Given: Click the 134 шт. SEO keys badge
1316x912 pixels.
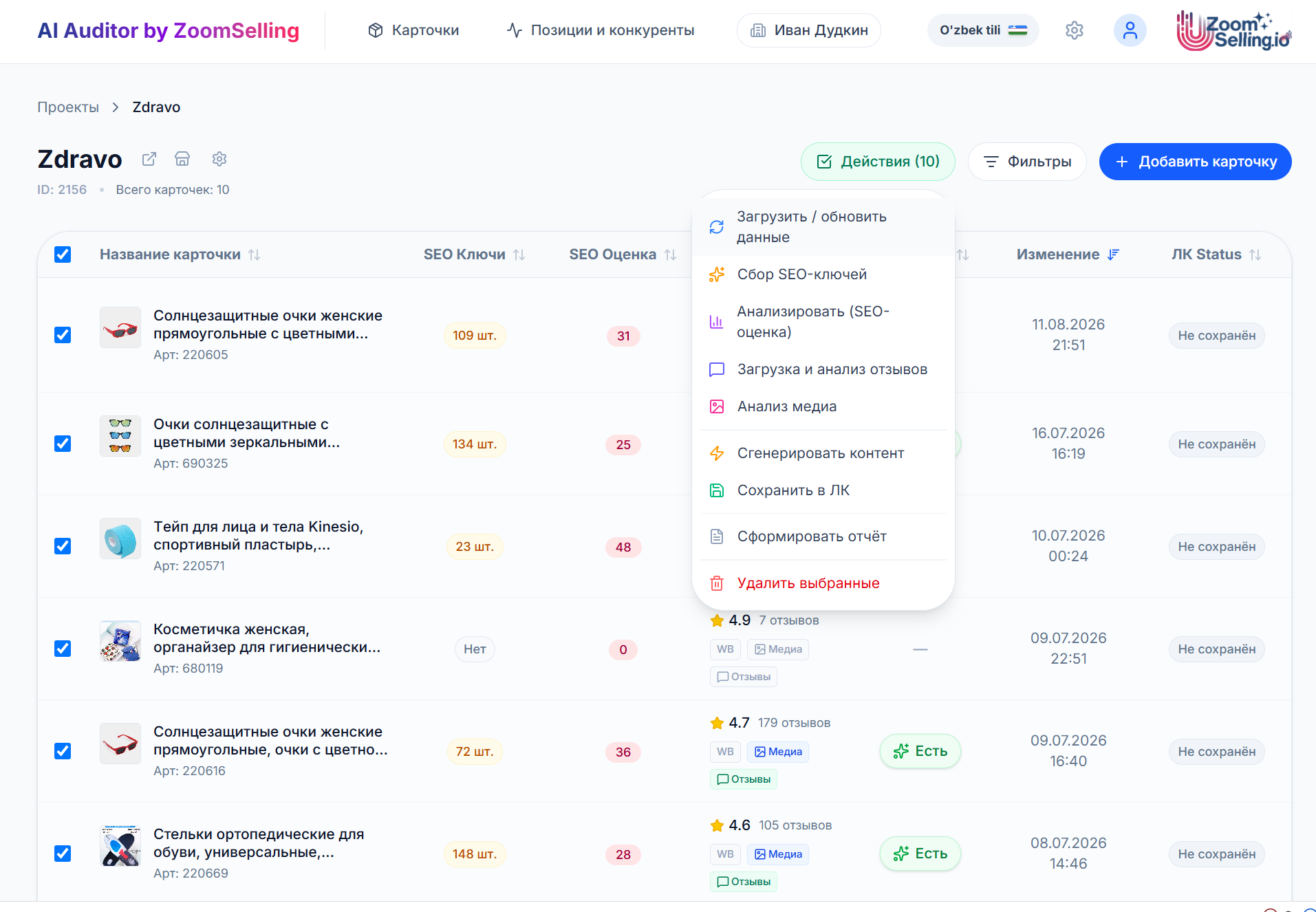Looking at the screenshot, I should tap(475, 444).
